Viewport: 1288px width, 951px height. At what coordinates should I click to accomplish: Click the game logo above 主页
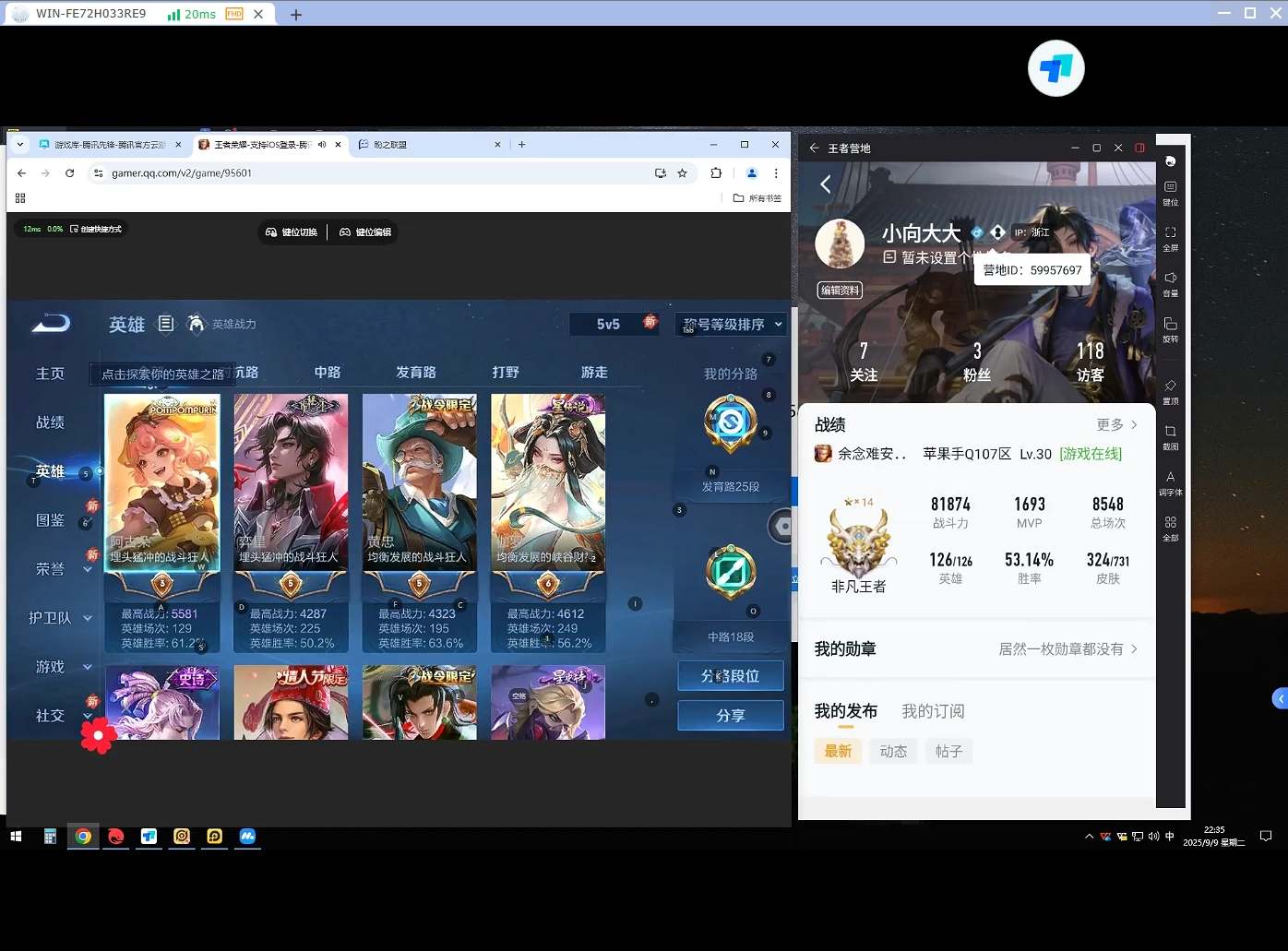click(x=51, y=323)
